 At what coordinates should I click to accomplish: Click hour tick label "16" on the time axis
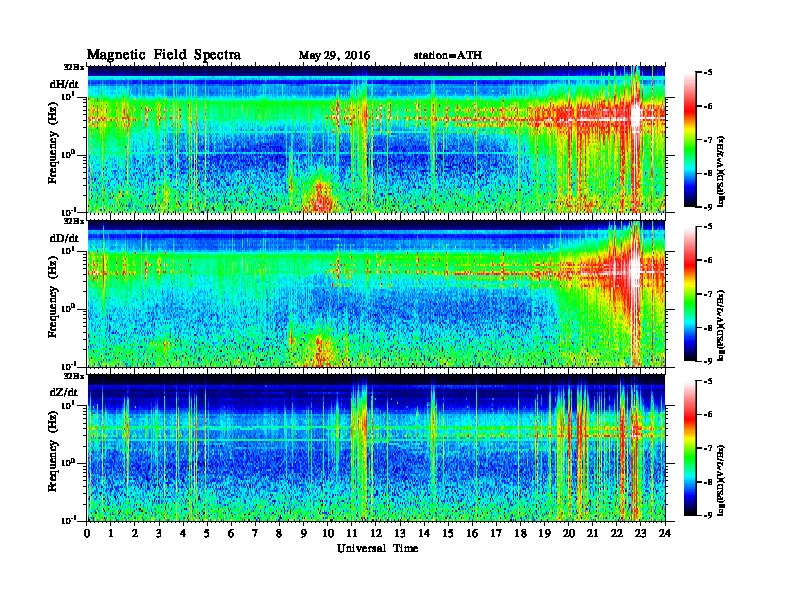472,533
